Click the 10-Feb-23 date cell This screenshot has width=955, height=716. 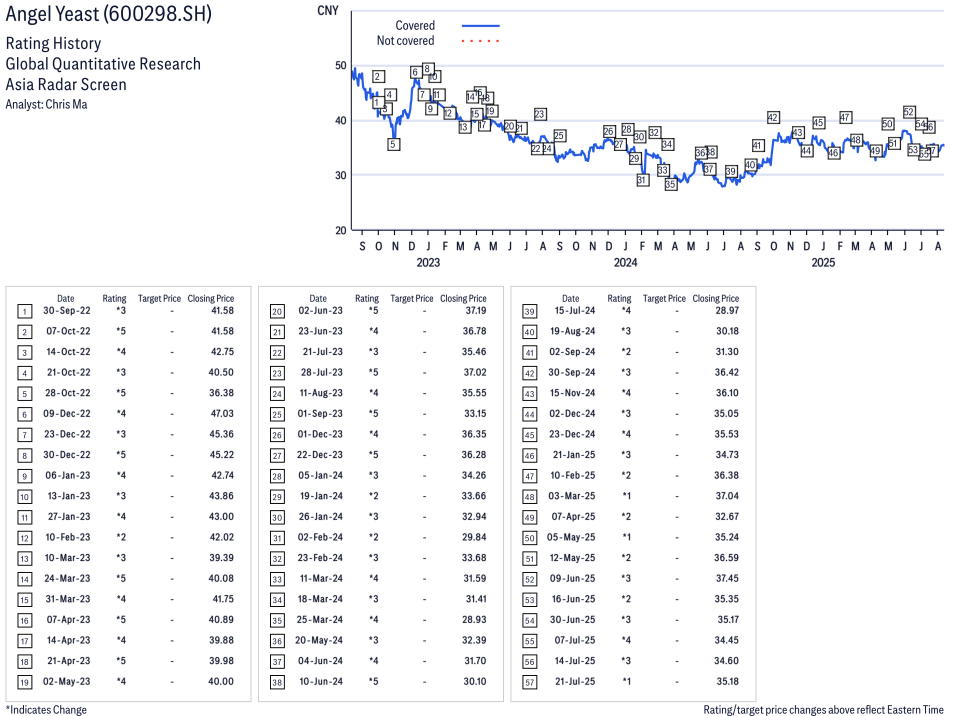(68, 537)
